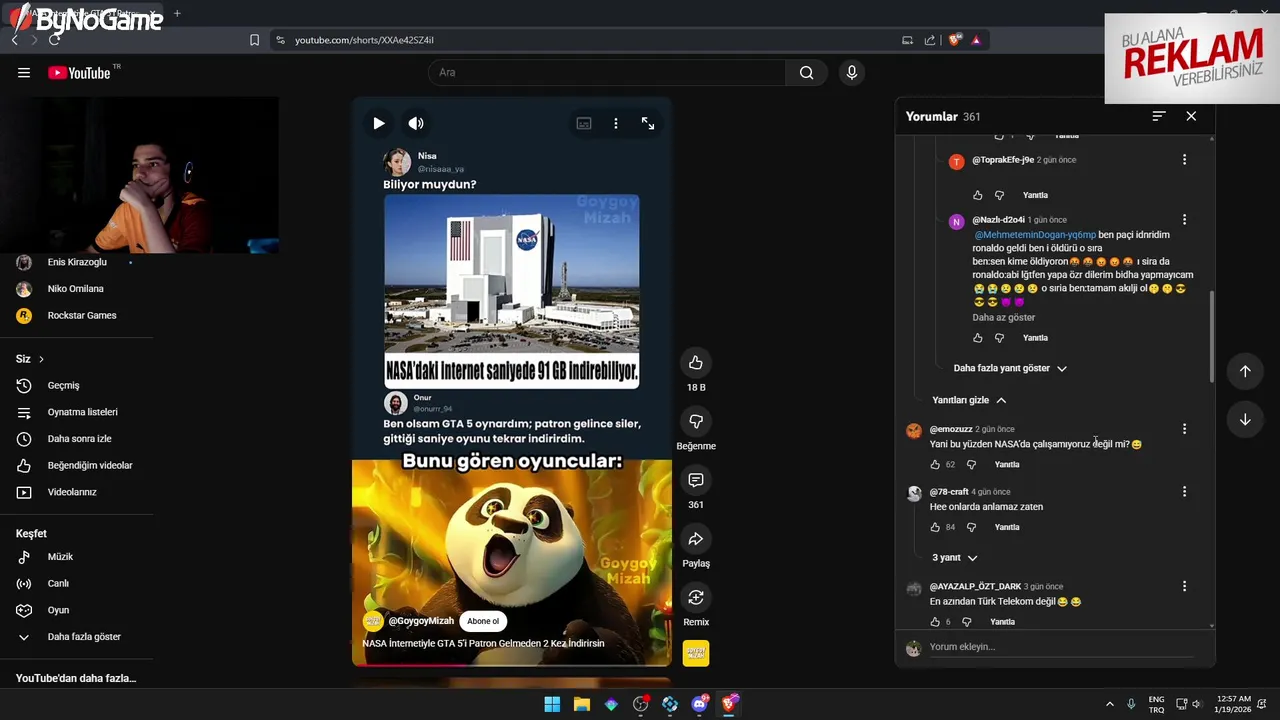Image resolution: width=1280 pixels, height=720 pixels.
Task: Close the Yorumlar comments panel
Action: tap(1191, 116)
